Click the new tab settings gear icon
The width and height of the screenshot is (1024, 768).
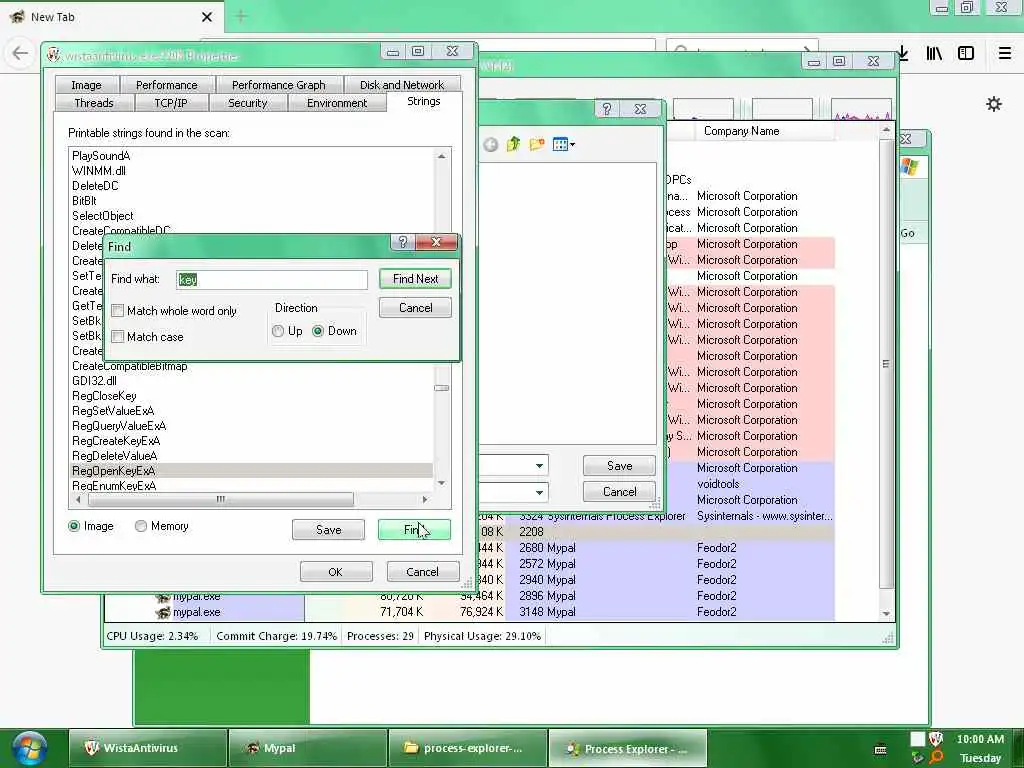(x=994, y=104)
